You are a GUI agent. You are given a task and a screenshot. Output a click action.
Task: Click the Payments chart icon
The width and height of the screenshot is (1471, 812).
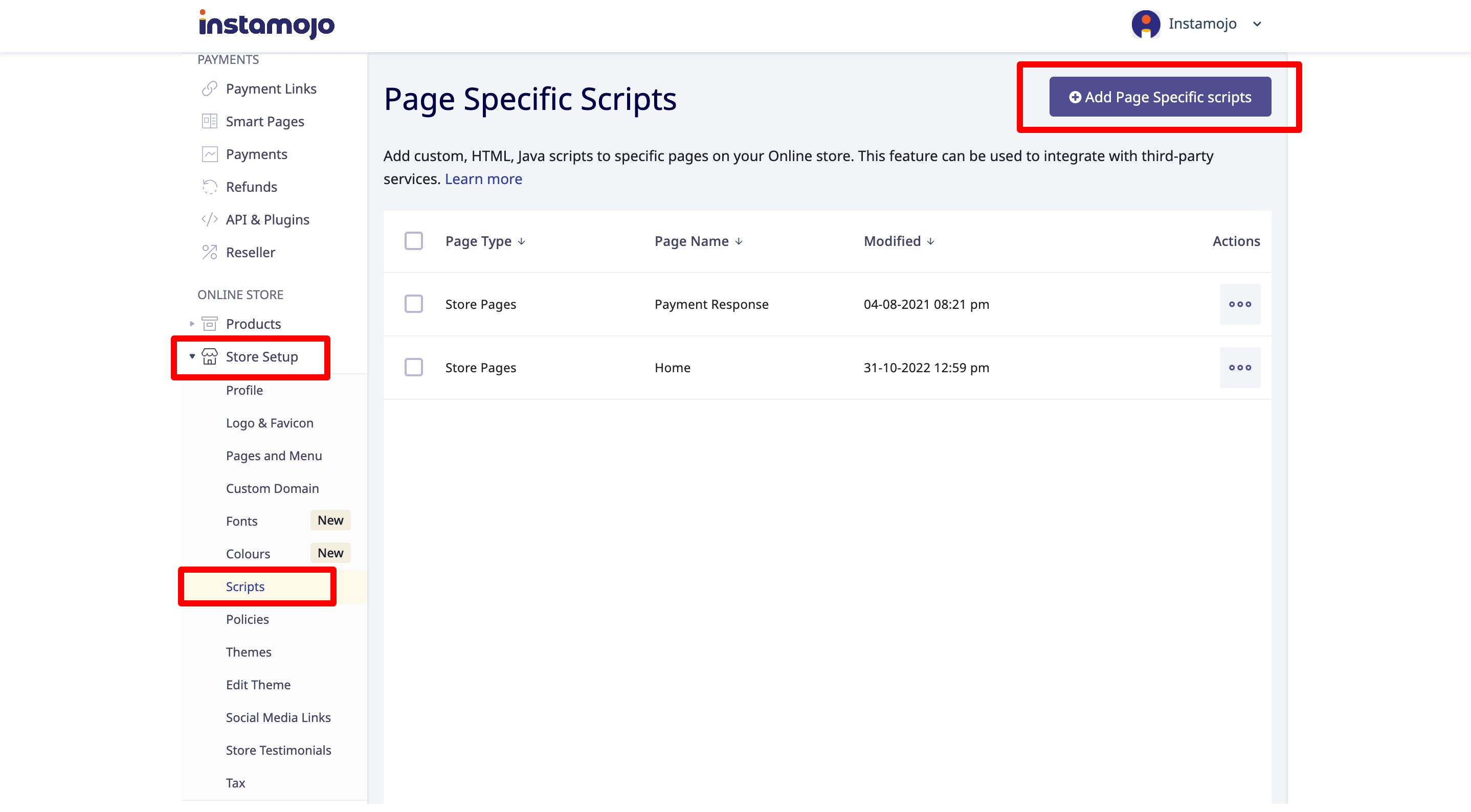tap(210, 154)
